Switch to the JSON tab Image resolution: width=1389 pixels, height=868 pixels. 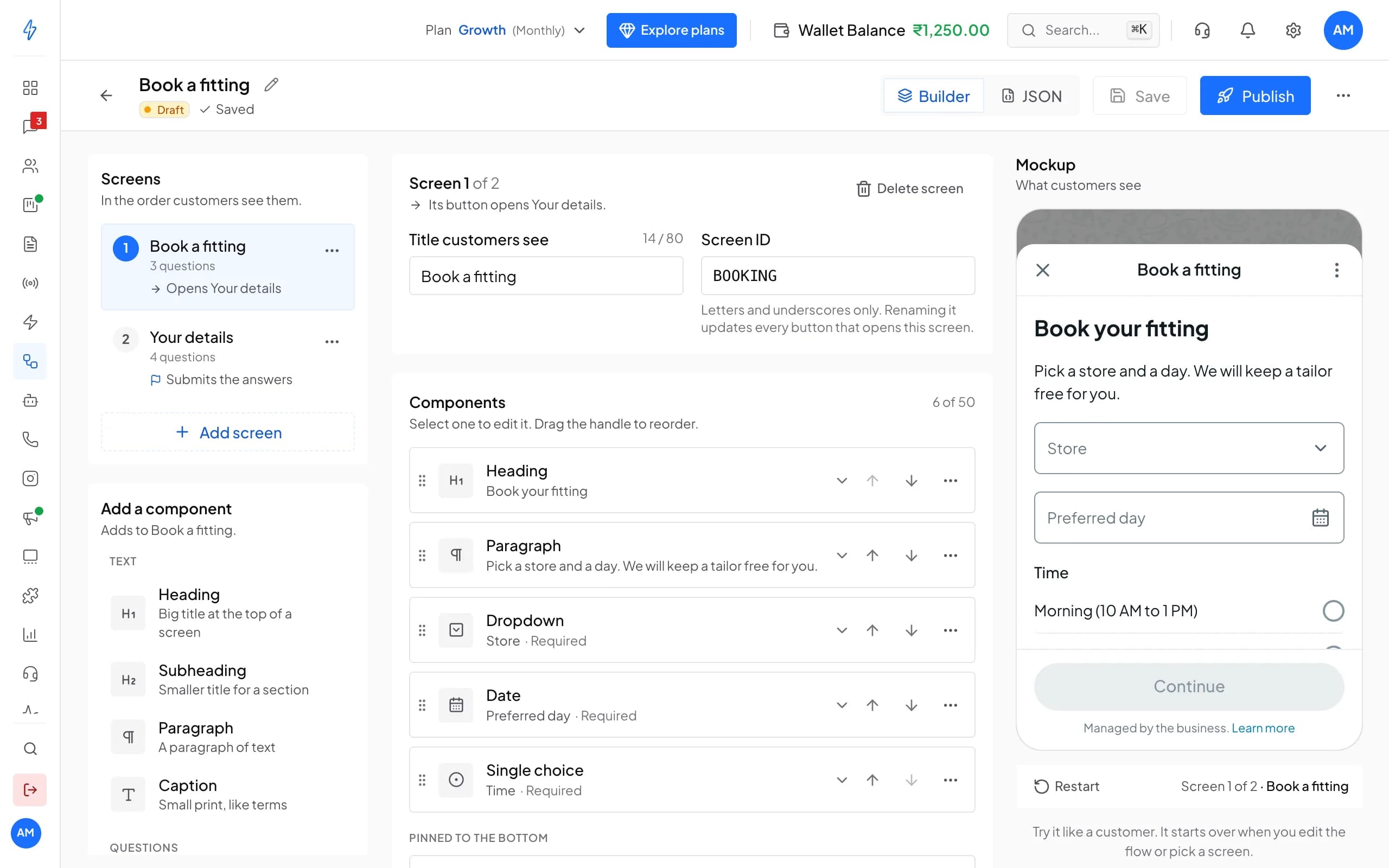[1031, 96]
